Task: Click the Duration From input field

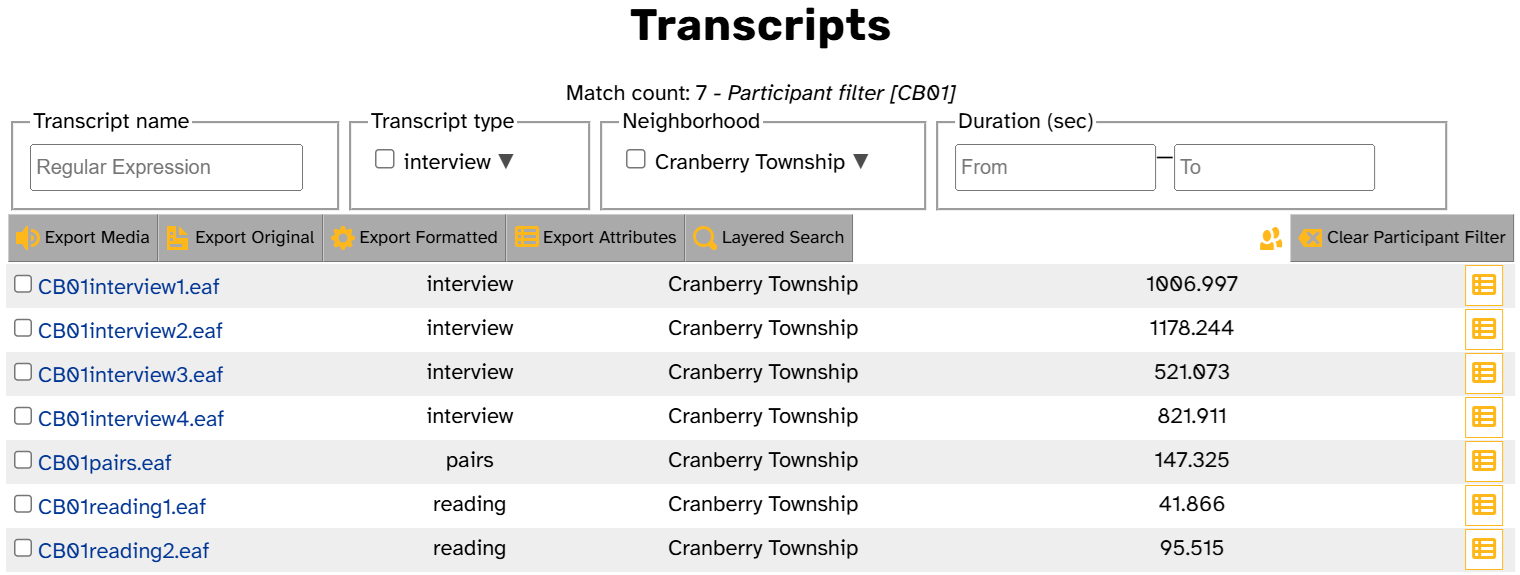Action: [x=1056, y=167]
